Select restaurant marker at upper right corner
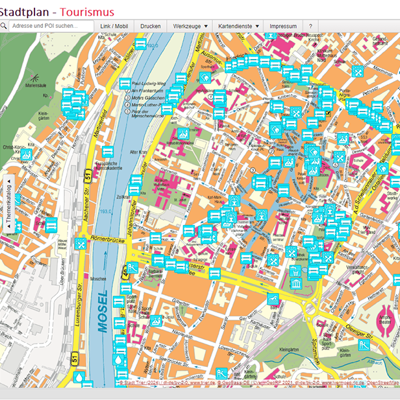 point(358,71)
